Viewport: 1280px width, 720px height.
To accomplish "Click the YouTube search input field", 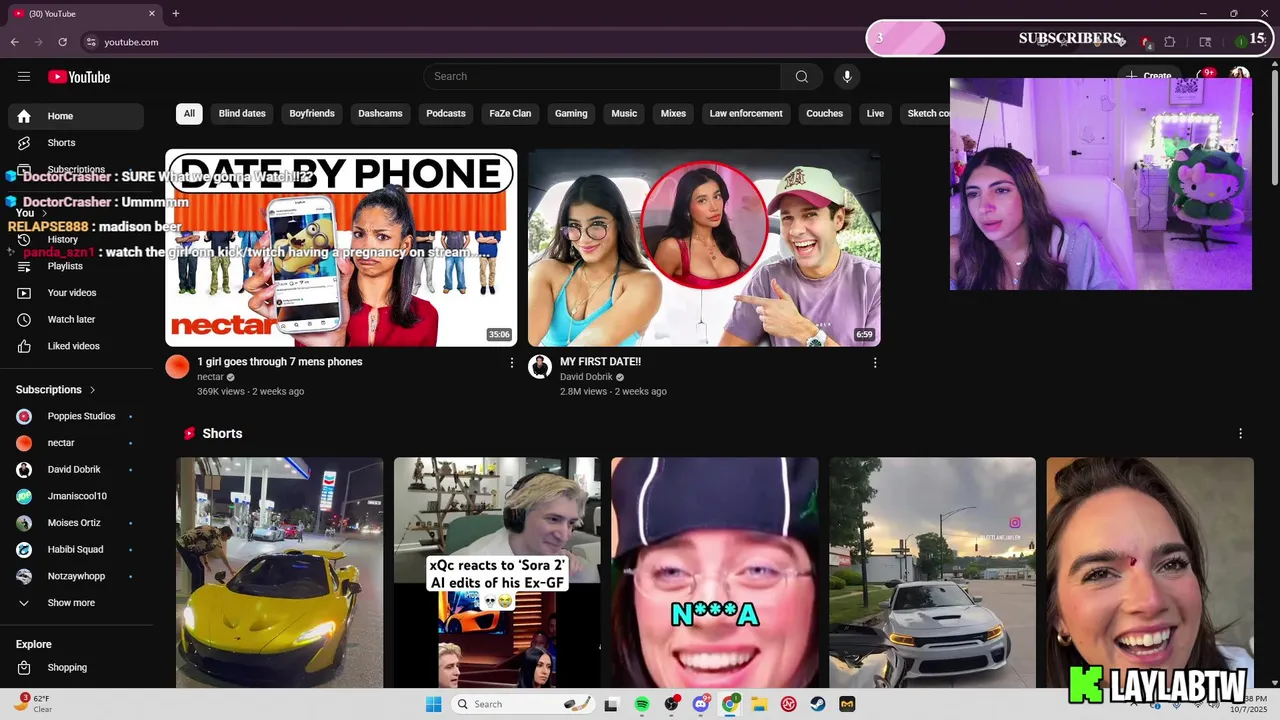I will [602, 77].
